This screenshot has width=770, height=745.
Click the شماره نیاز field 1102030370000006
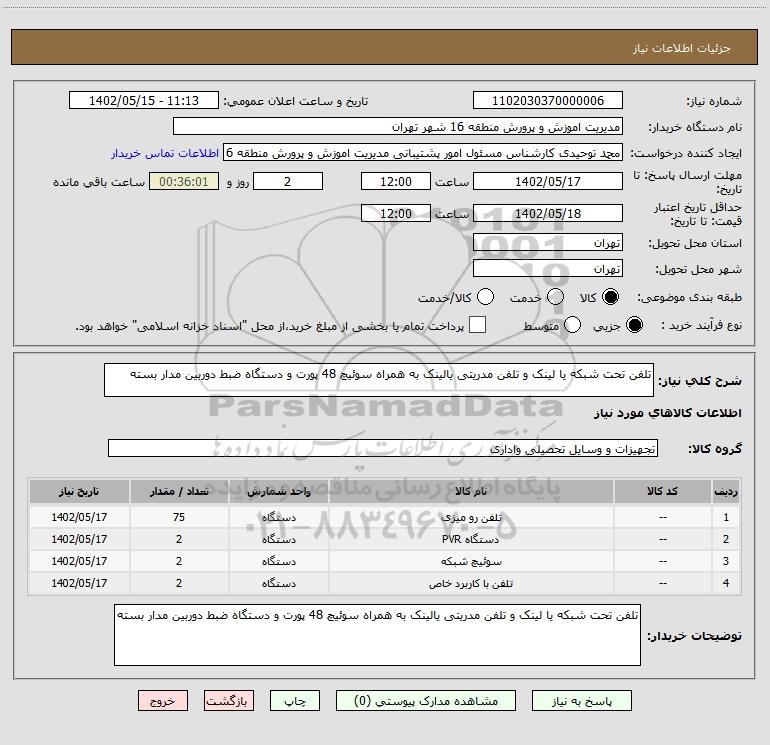coord(548,101)
